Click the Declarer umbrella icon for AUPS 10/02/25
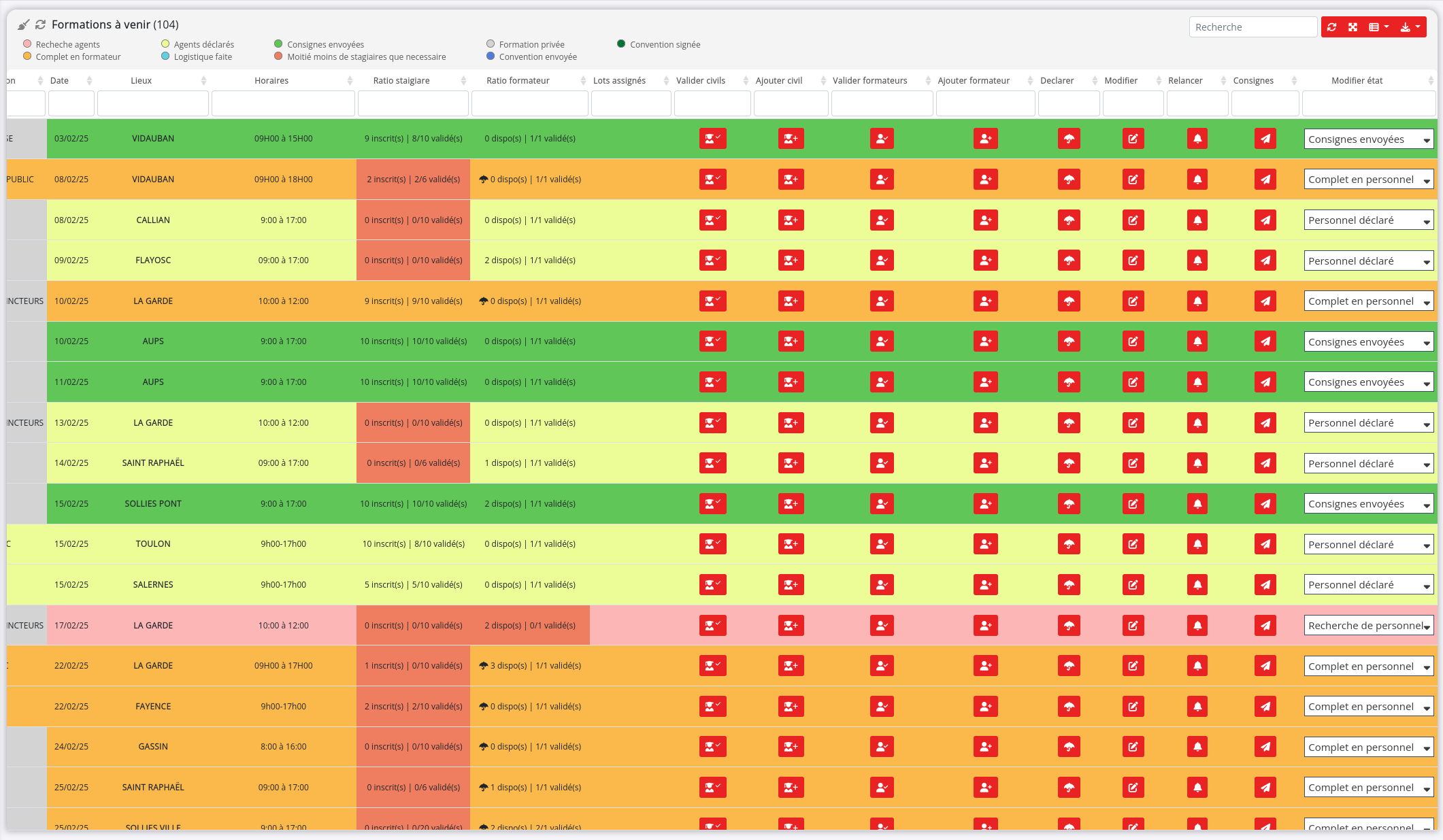Image resolution: width=1443 pixels, height=840 pixels. coord(1069,341)
